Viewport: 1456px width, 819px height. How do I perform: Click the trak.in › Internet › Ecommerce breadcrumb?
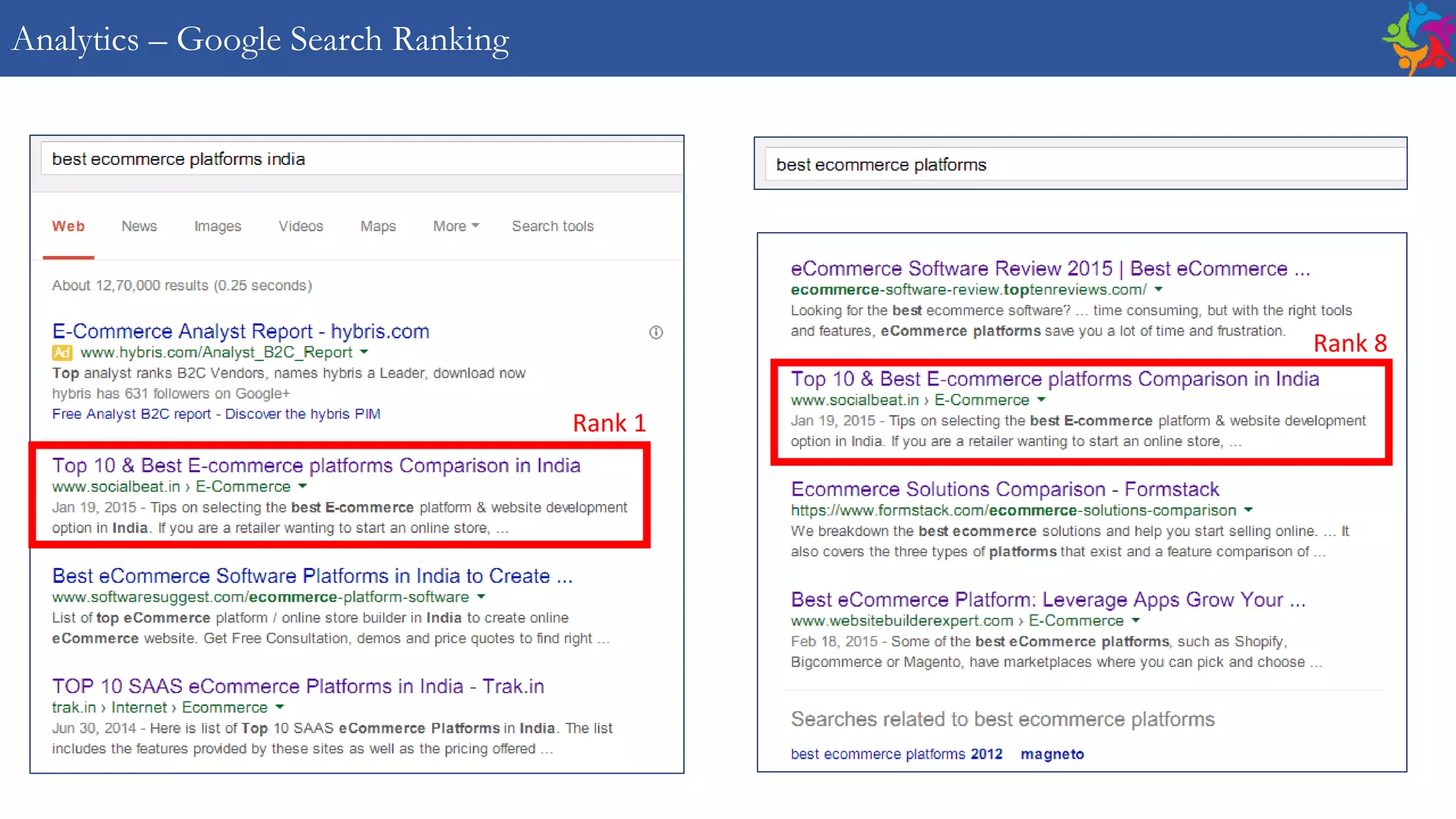click(x=160, y=707)
